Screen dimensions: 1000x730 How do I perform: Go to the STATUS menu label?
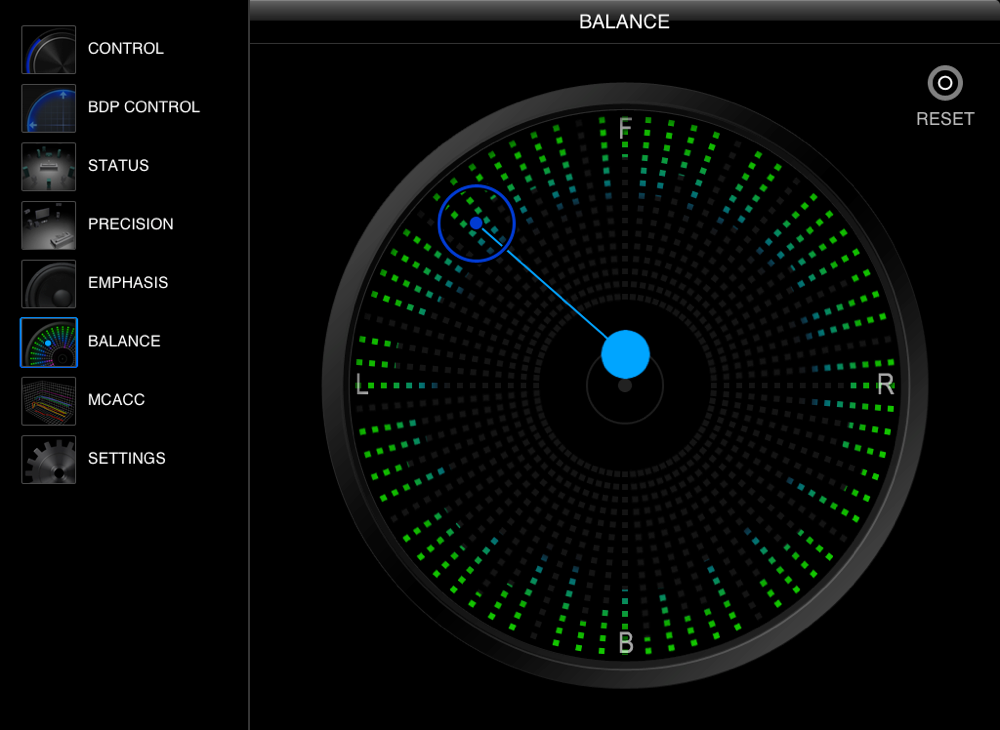[118, 166]
